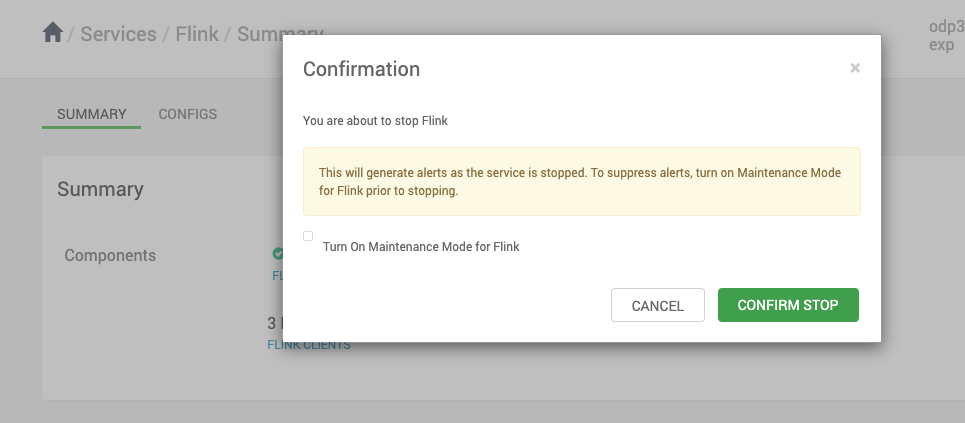
Task: Select the SUMMARY tab
Action: point(91,114)
